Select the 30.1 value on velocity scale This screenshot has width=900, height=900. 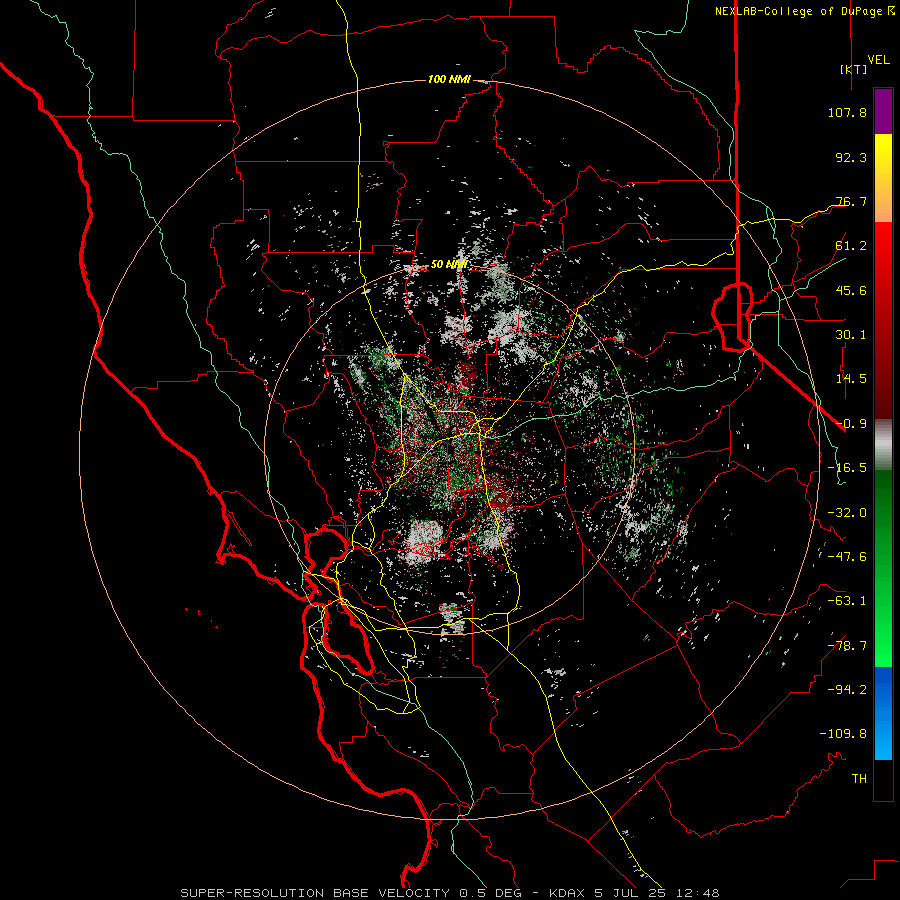coord(851,335)
